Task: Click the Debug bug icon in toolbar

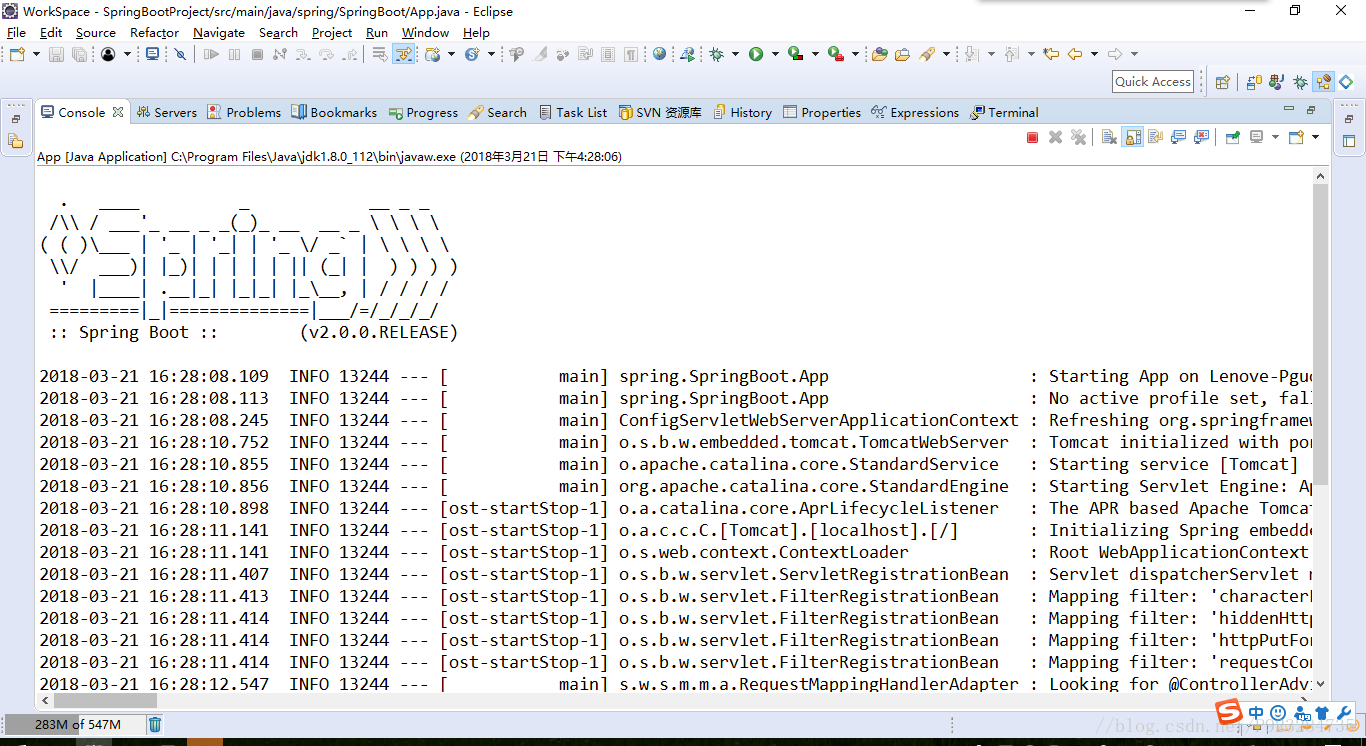Action: tap(716, 54)
